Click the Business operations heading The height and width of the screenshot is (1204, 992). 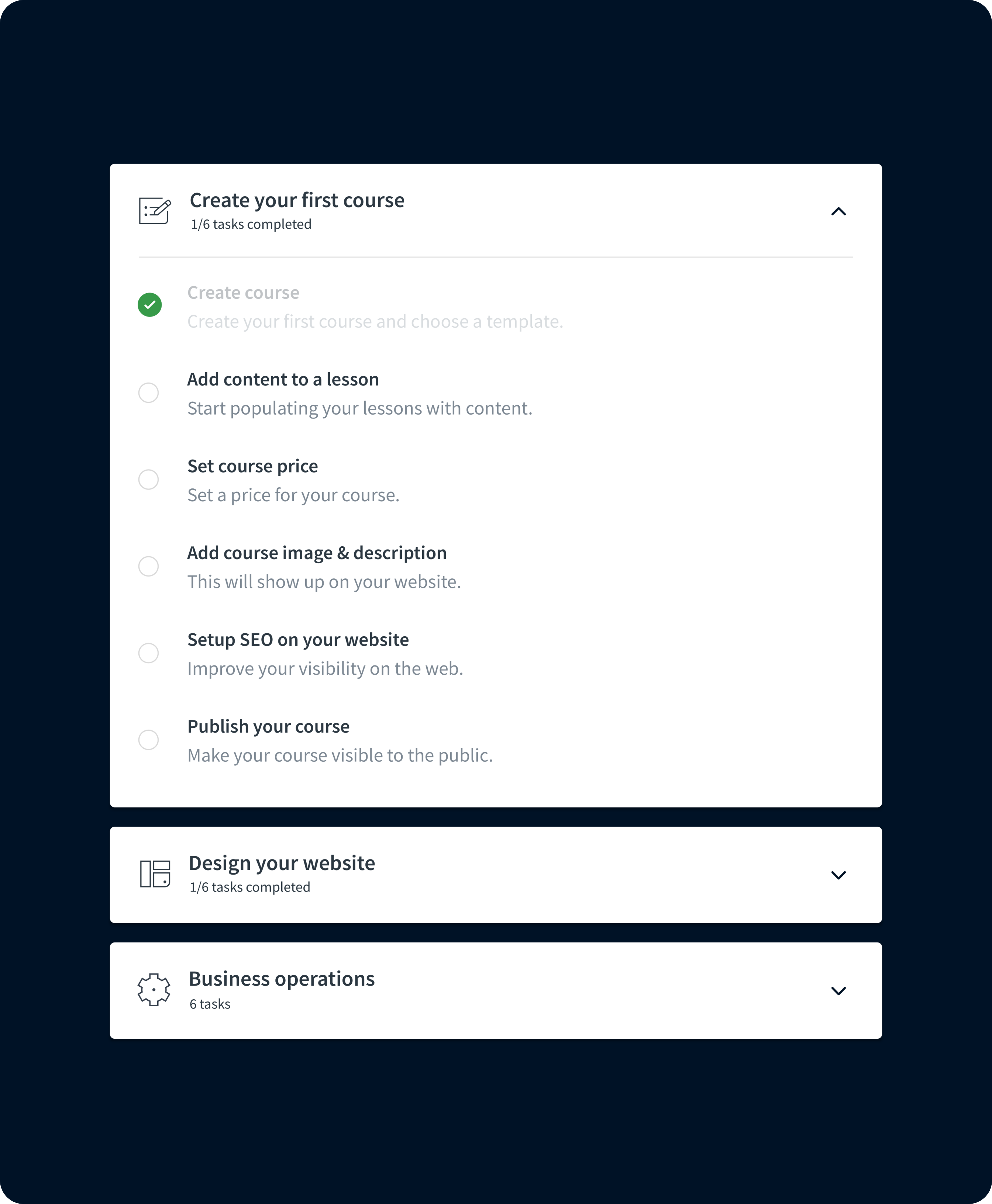click(x=282, y=979)
